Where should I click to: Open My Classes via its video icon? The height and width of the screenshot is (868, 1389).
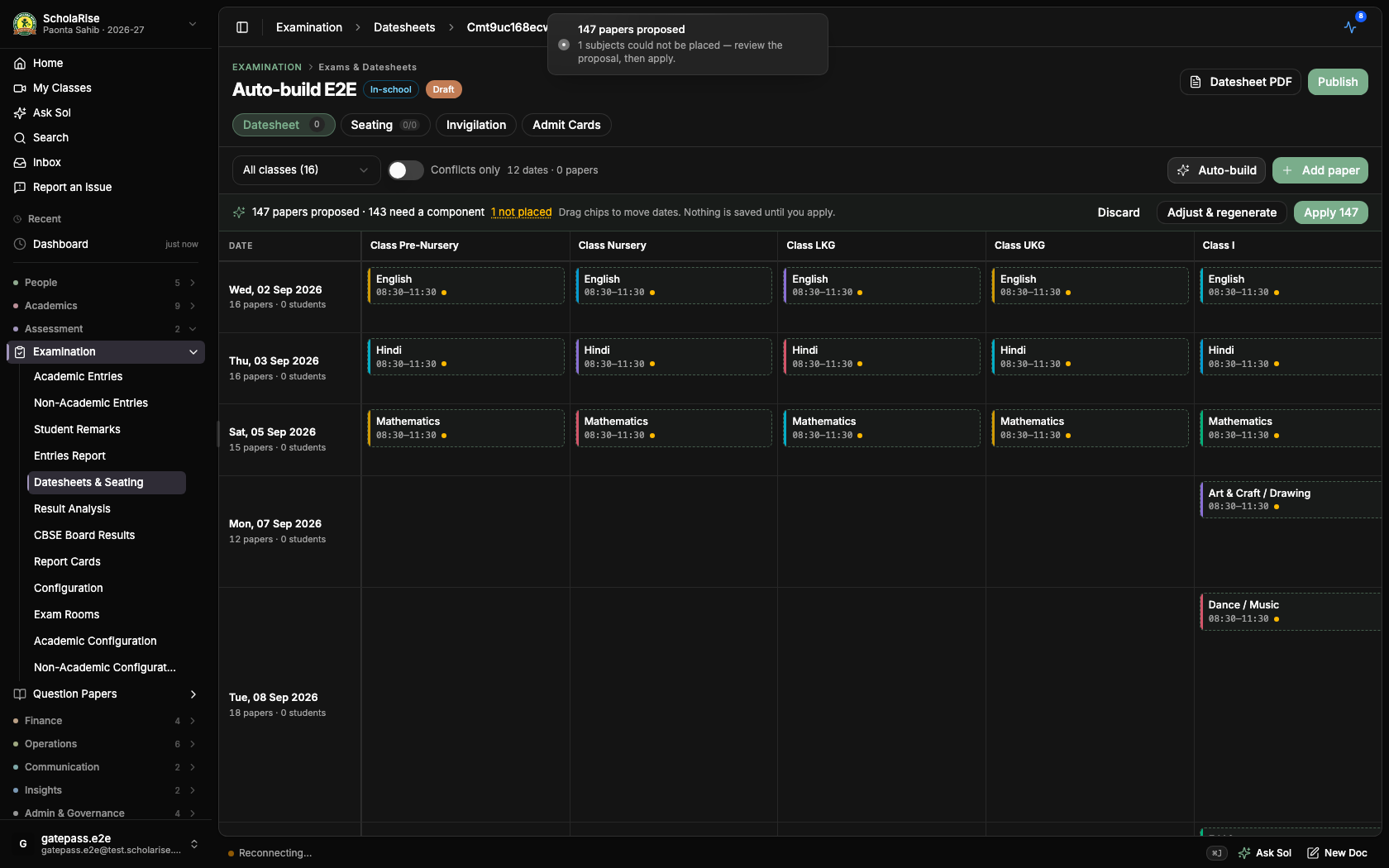tap(20, 88)
